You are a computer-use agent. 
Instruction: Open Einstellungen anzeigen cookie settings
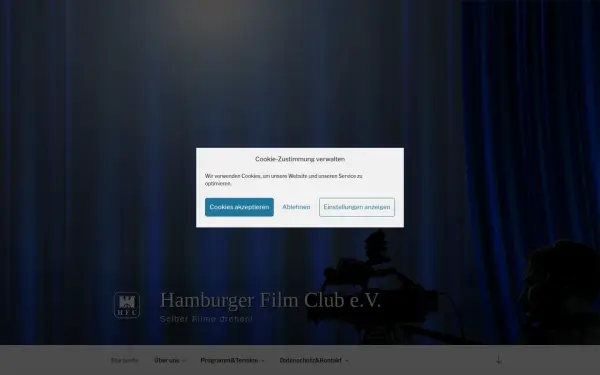pos(357,207)
